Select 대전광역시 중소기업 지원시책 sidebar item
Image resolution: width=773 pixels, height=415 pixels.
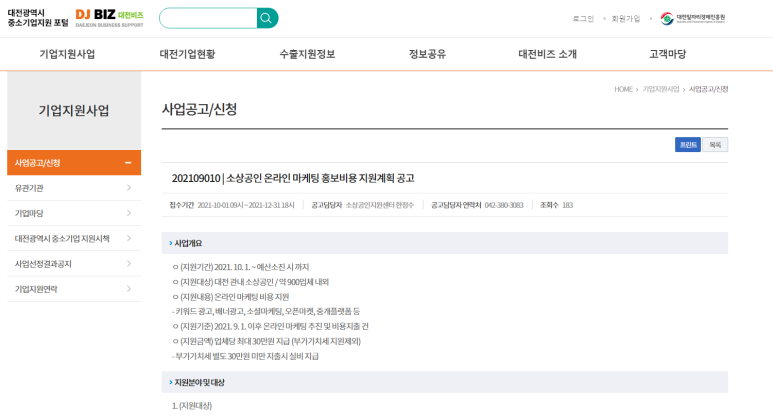74,238
